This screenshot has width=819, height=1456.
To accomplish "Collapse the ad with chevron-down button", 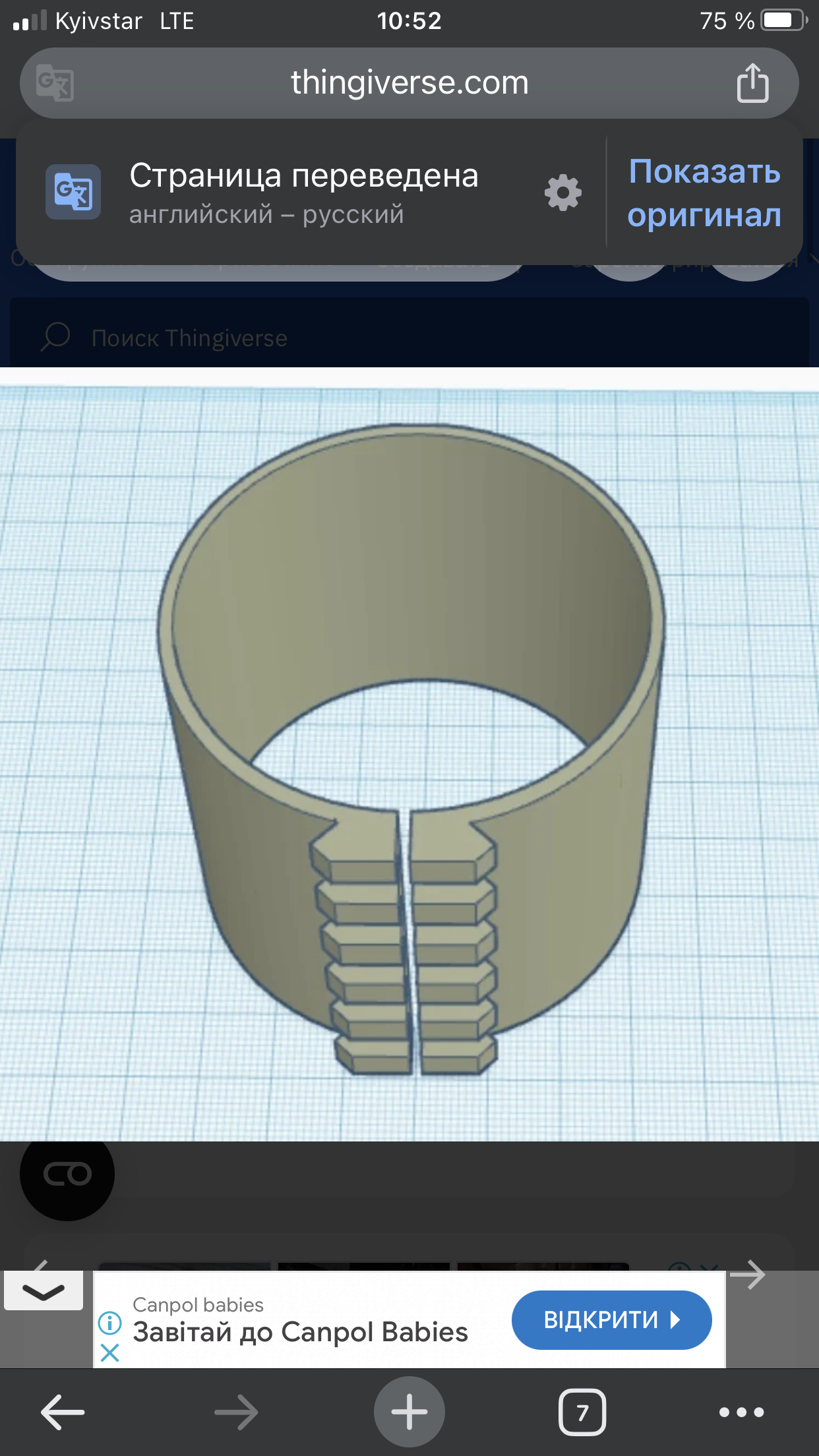I will (44, 1291).
